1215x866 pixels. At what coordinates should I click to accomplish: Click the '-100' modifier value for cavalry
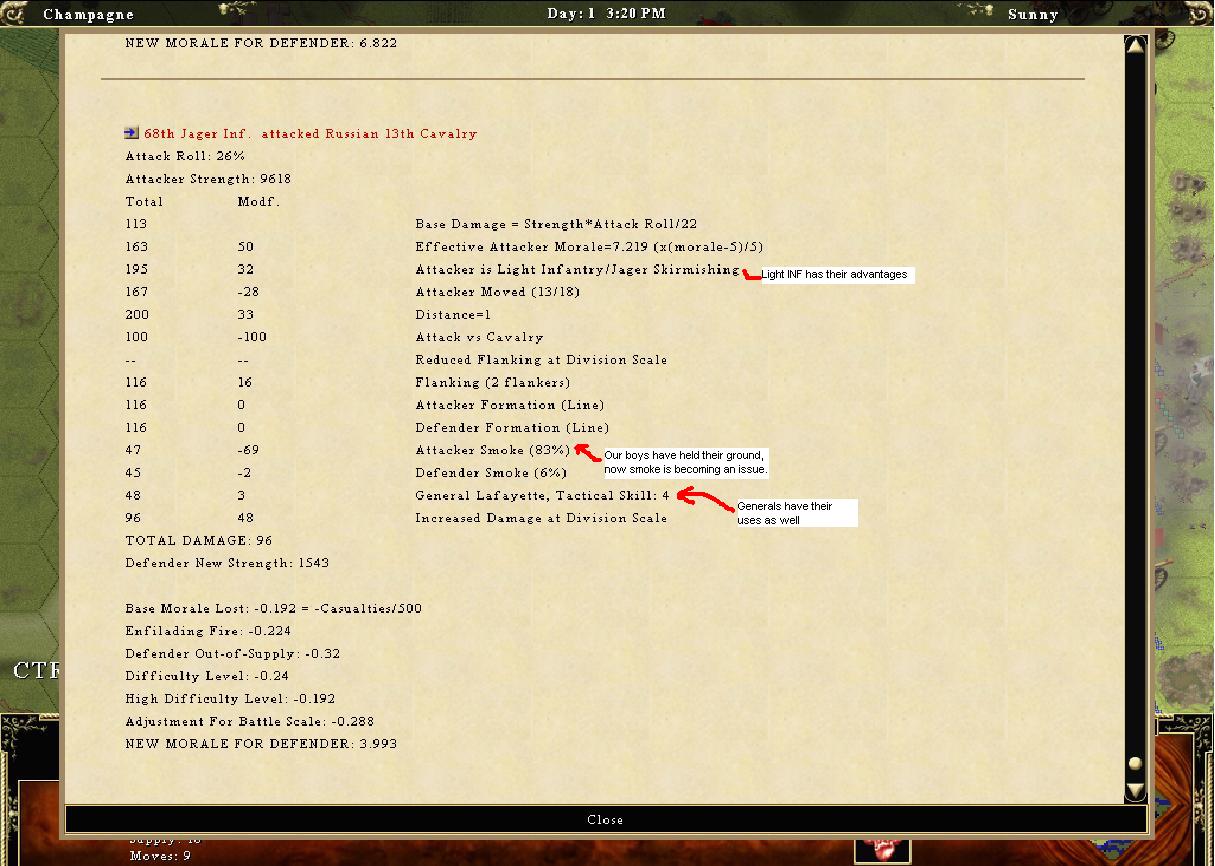(x=252, y=337)
